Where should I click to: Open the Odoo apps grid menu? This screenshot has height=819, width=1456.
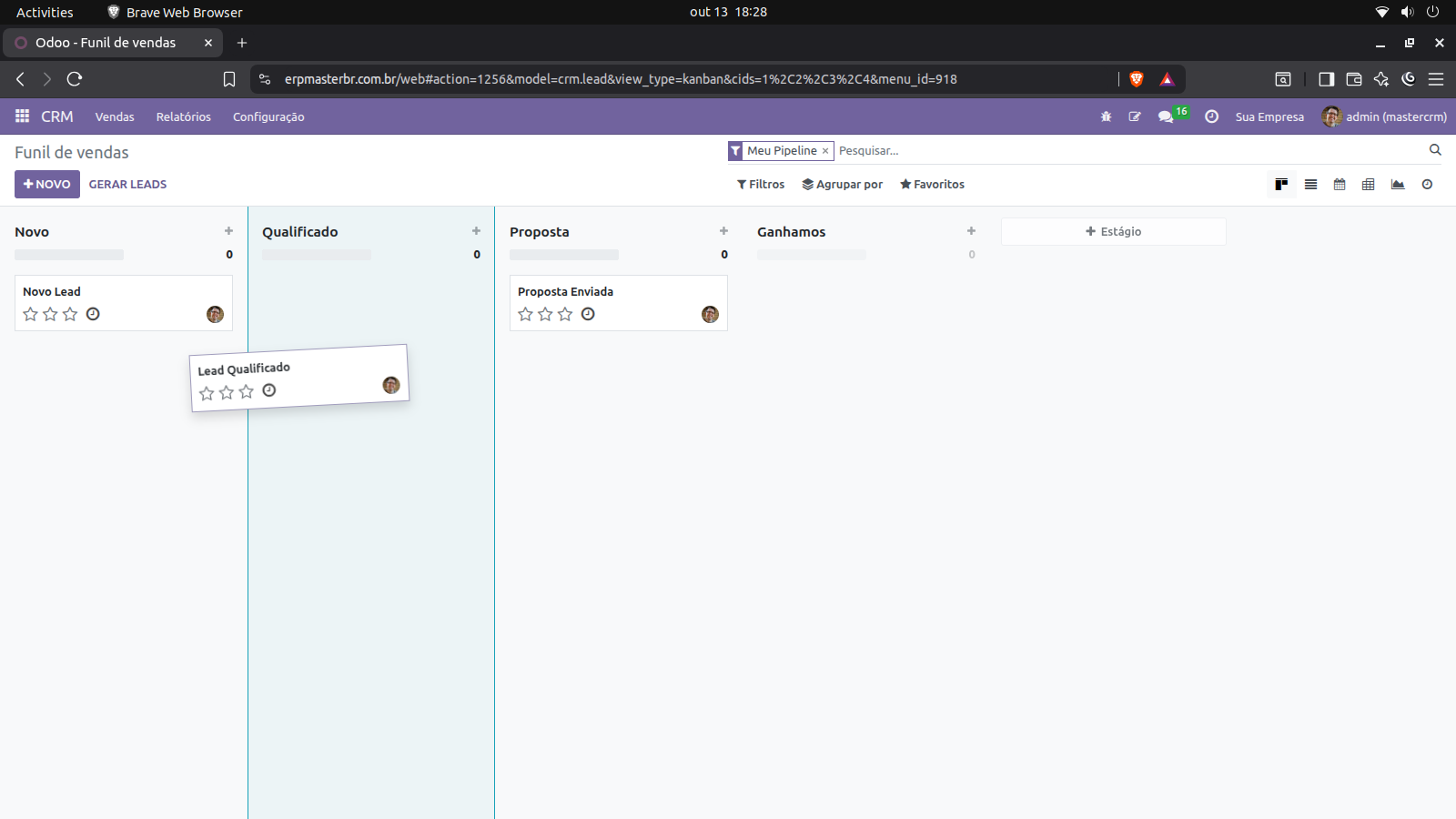[22, 116]
